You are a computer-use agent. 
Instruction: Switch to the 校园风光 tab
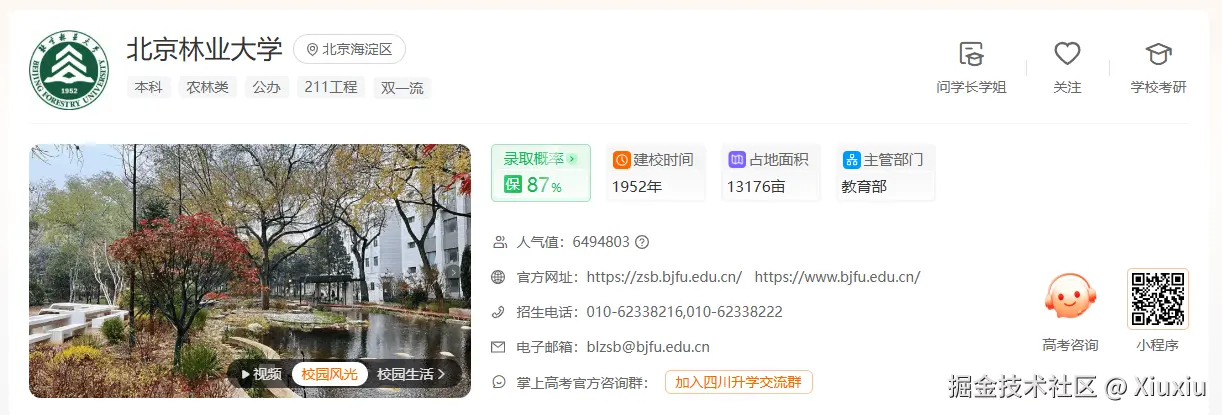[x=330, y=375]
